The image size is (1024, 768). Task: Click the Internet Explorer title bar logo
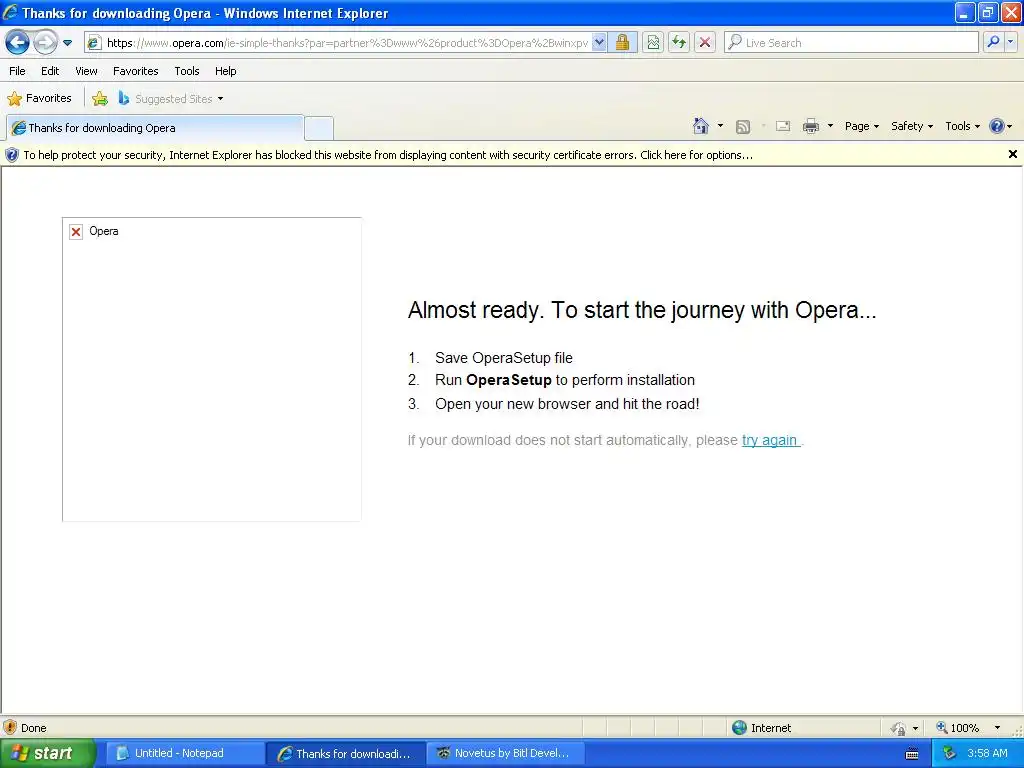click(10, 12)
